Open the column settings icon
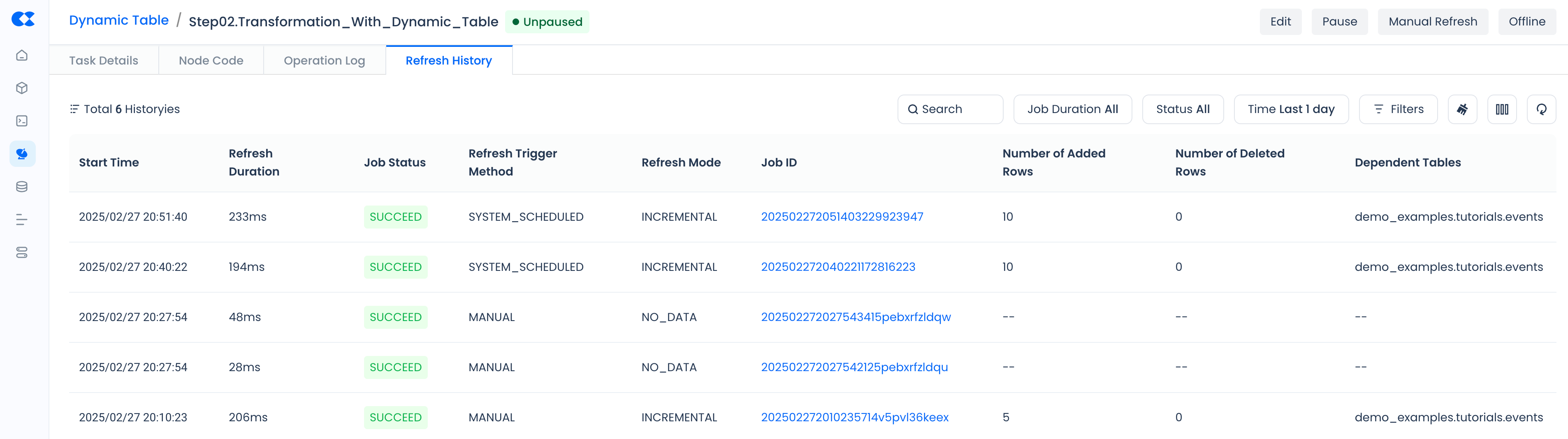1568x439 pixels. point(1502,109)
